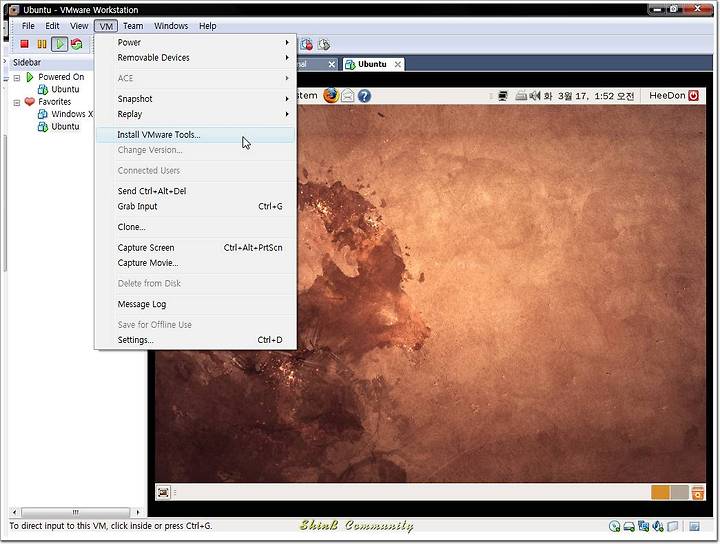This screenshot has width=720, height=544.
Task: Close the Ubuntu tab
Action: (398, 65)
